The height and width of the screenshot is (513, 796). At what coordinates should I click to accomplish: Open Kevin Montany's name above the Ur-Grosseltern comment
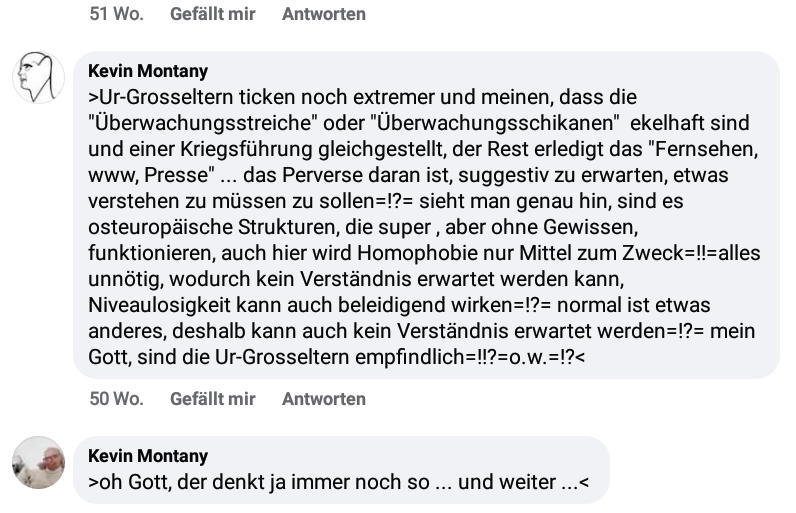coord(148,71)
